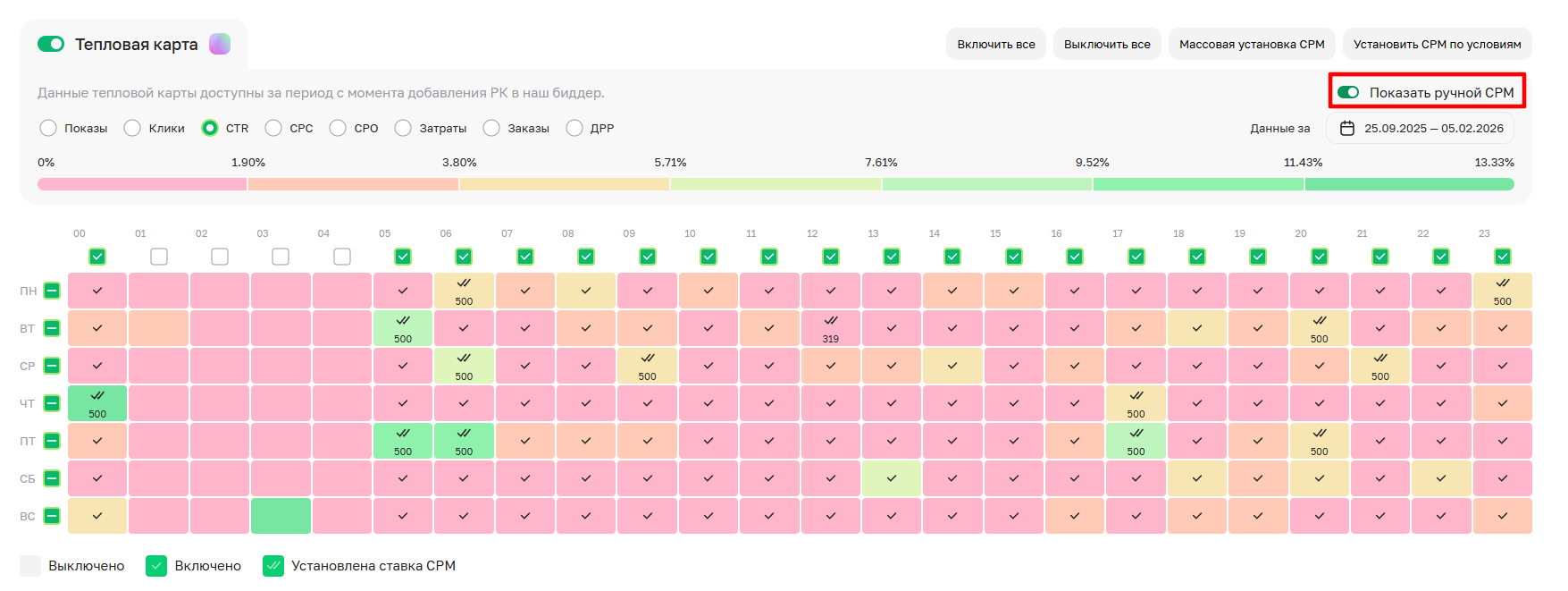Choose the ДРР radio option
Viewport: 1568px width, 591px height.
click(x=574, y=128)
